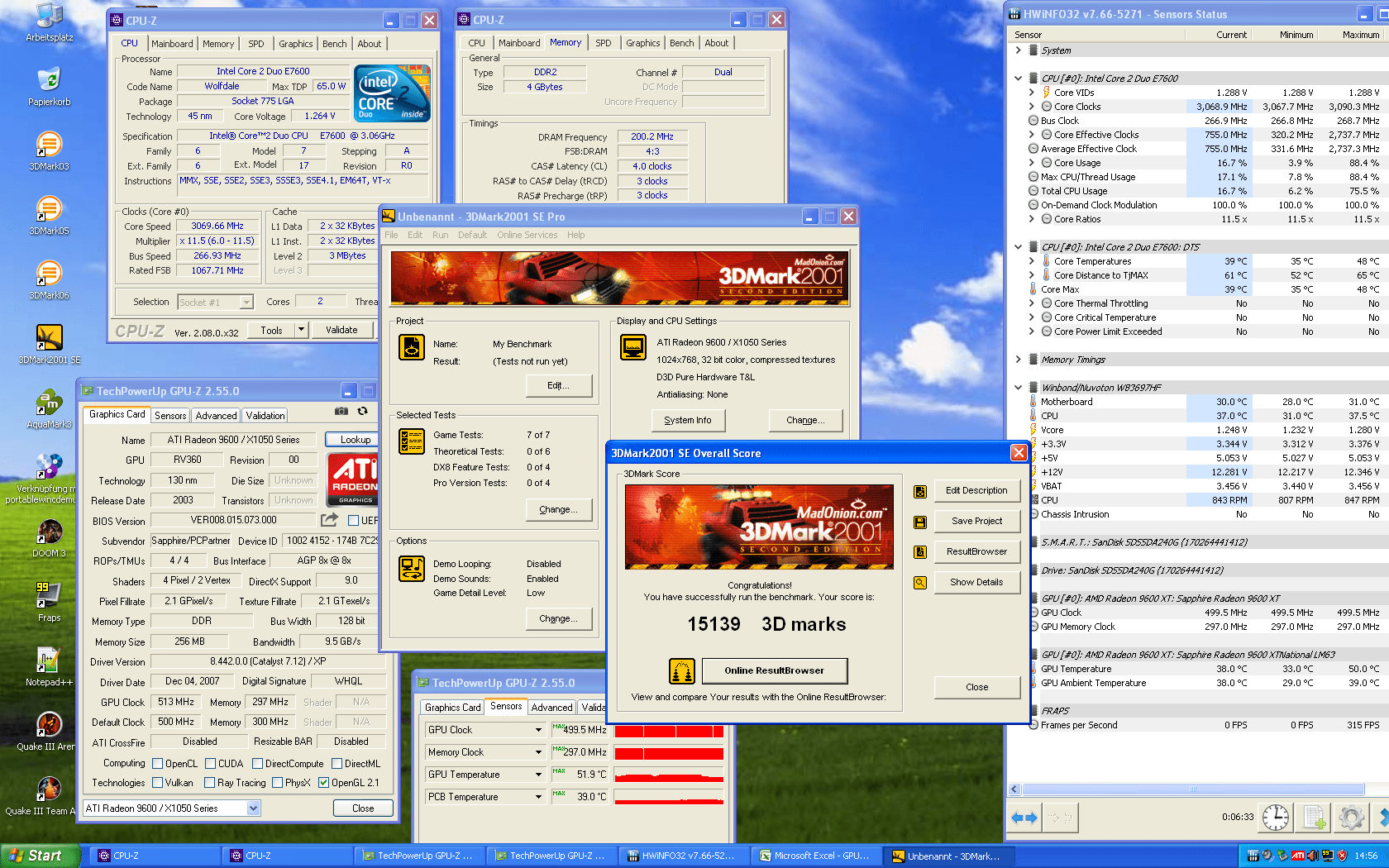Launch the 3DMark06 desktop shortcut
This screenshot has width=1389, height=868.
(50, 274)
